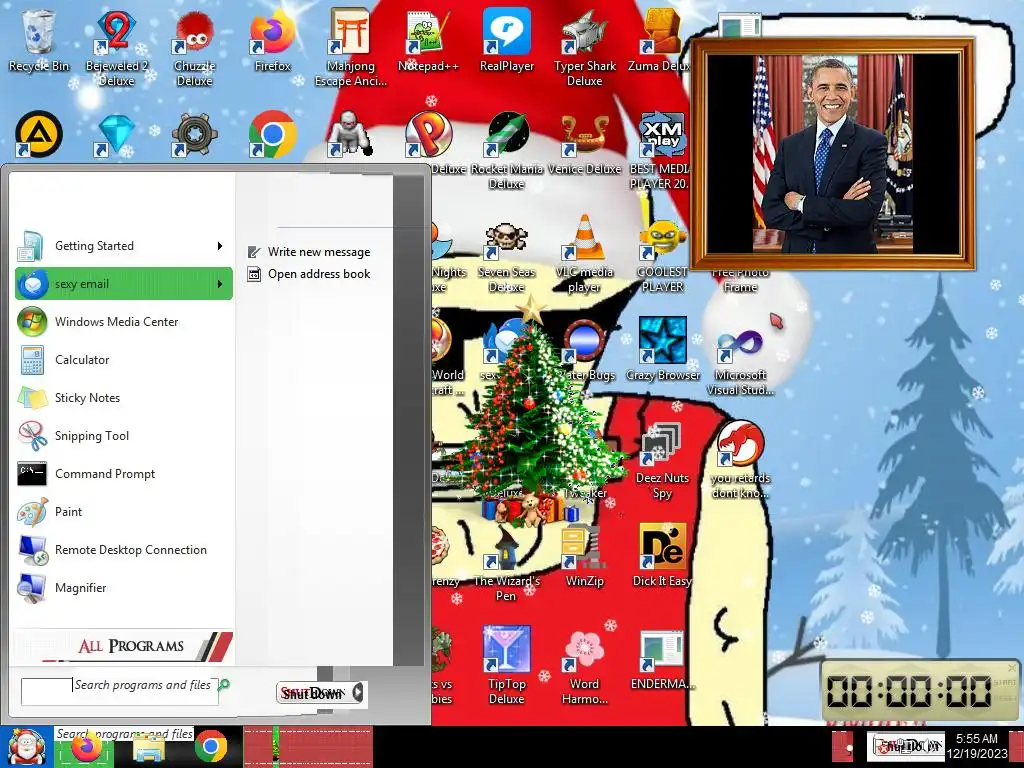The height and width of the screenshot is (768, 1024).
Task: Open the COOLEST PLAYER desktop icon
Action: [x=662, y=256]
